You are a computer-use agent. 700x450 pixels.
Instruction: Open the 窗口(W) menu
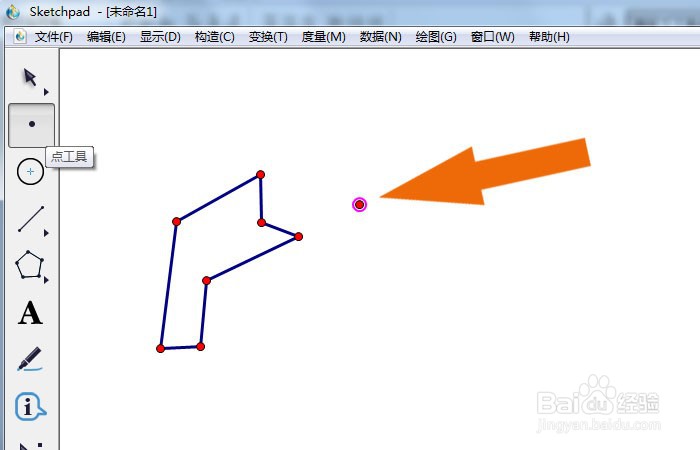(x=493, y=37)
